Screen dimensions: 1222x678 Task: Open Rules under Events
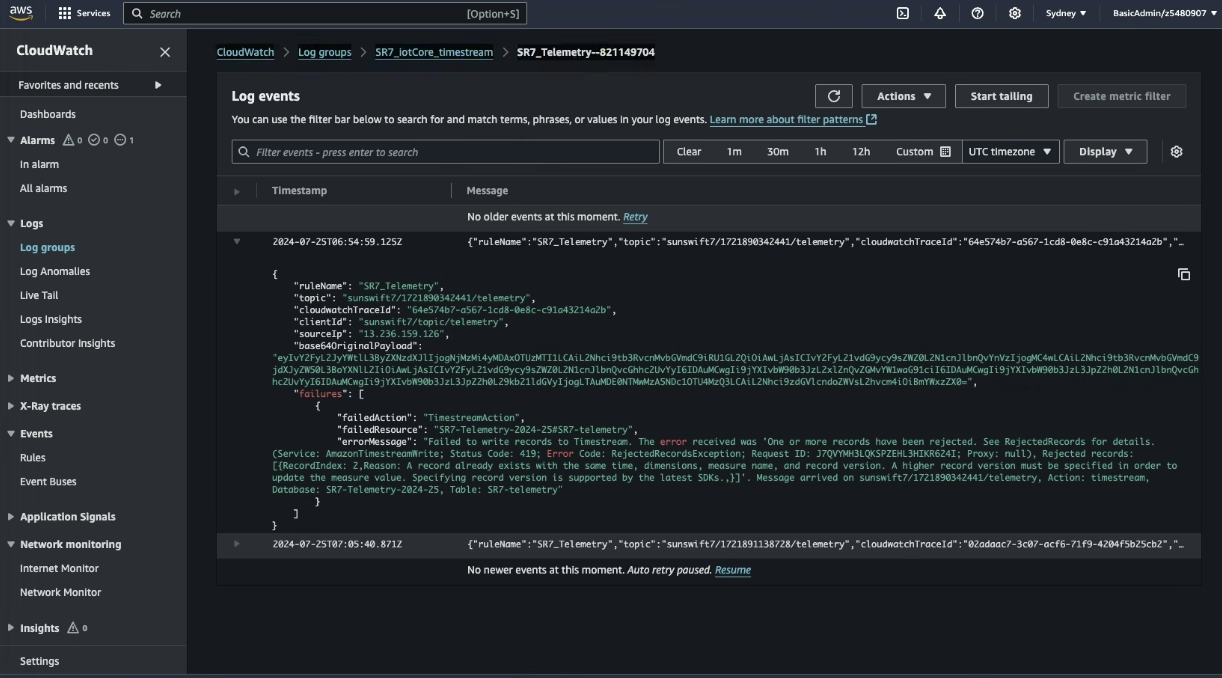point(33,457)
